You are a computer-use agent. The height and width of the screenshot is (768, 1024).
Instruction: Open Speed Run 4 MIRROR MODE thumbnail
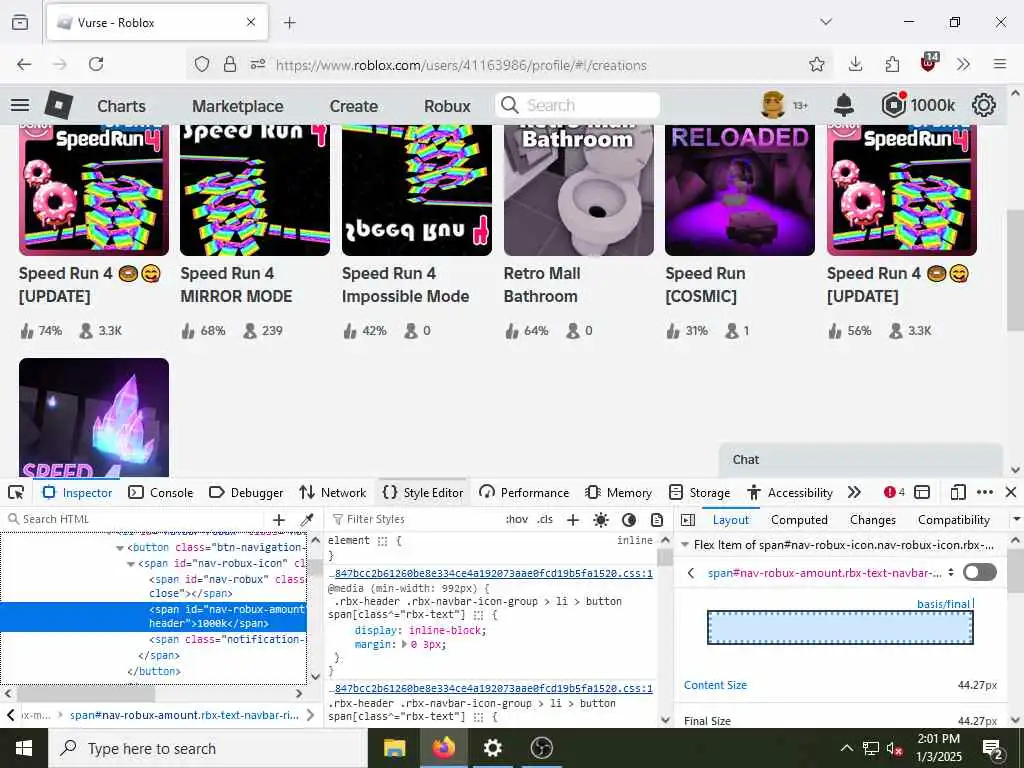(255, 190)
